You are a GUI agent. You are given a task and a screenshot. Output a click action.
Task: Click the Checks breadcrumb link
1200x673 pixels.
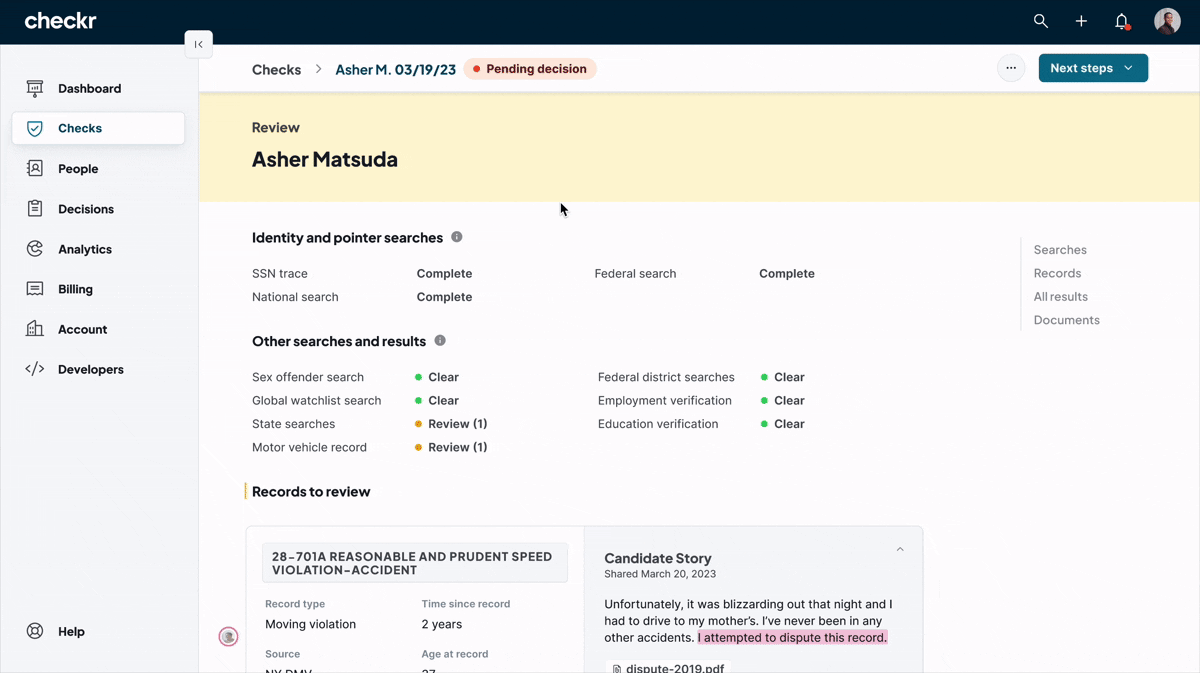276,69
